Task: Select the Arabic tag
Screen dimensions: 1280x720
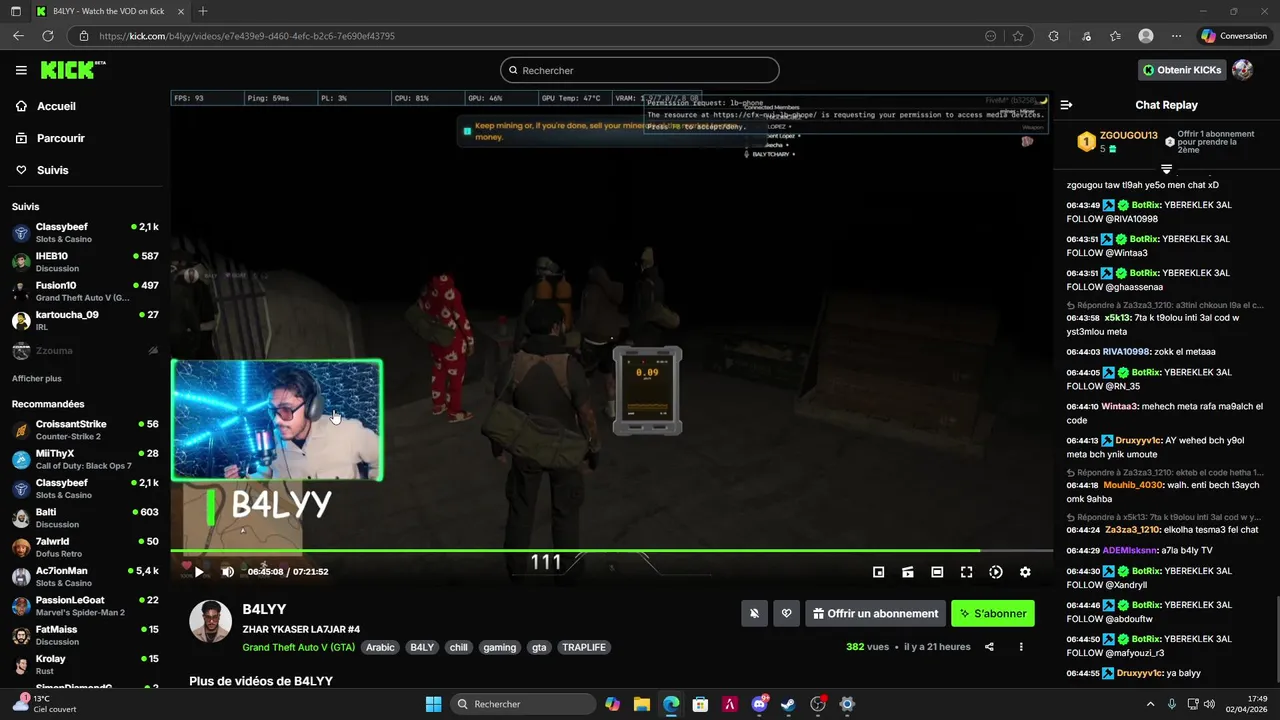Action: 380,647
